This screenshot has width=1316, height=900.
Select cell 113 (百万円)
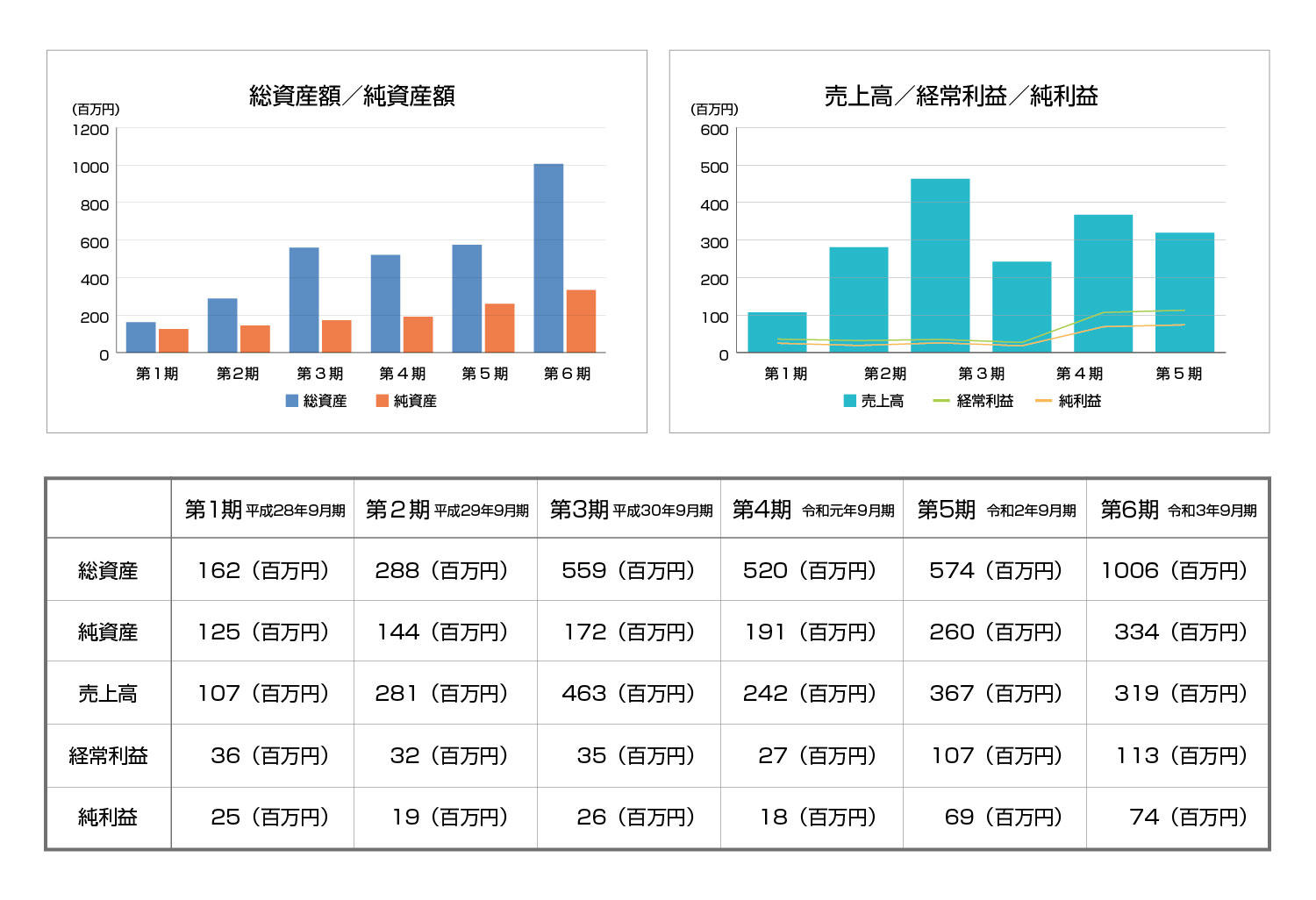pos(1178,755)
